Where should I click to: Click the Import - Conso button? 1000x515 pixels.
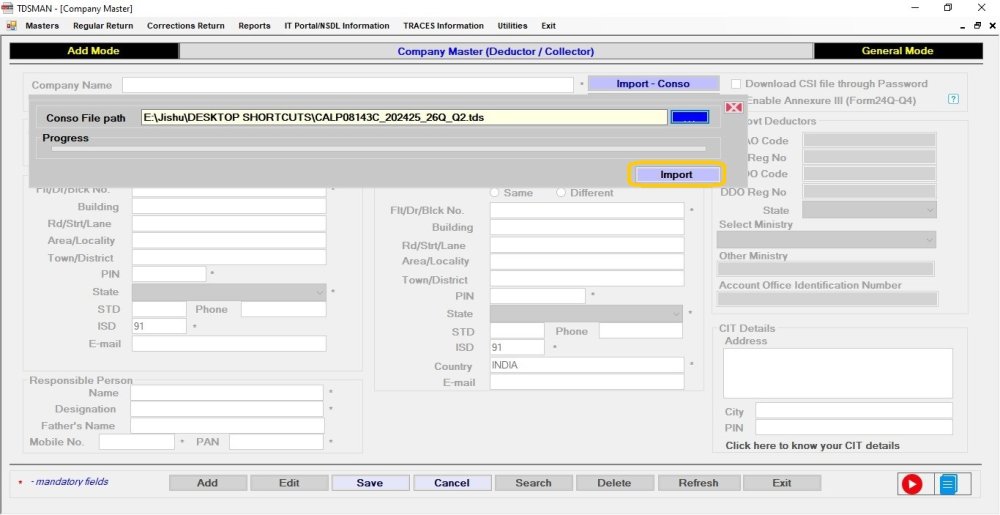pyautogui.click(x=653, y=84)
